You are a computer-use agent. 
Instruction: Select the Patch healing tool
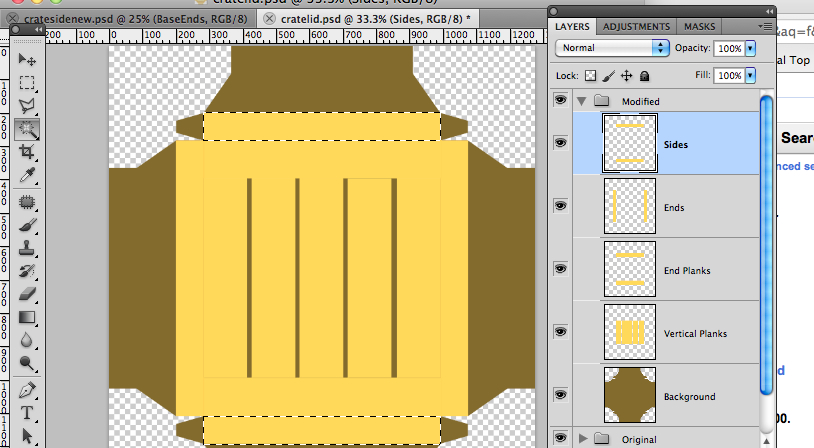pos(27,201)
